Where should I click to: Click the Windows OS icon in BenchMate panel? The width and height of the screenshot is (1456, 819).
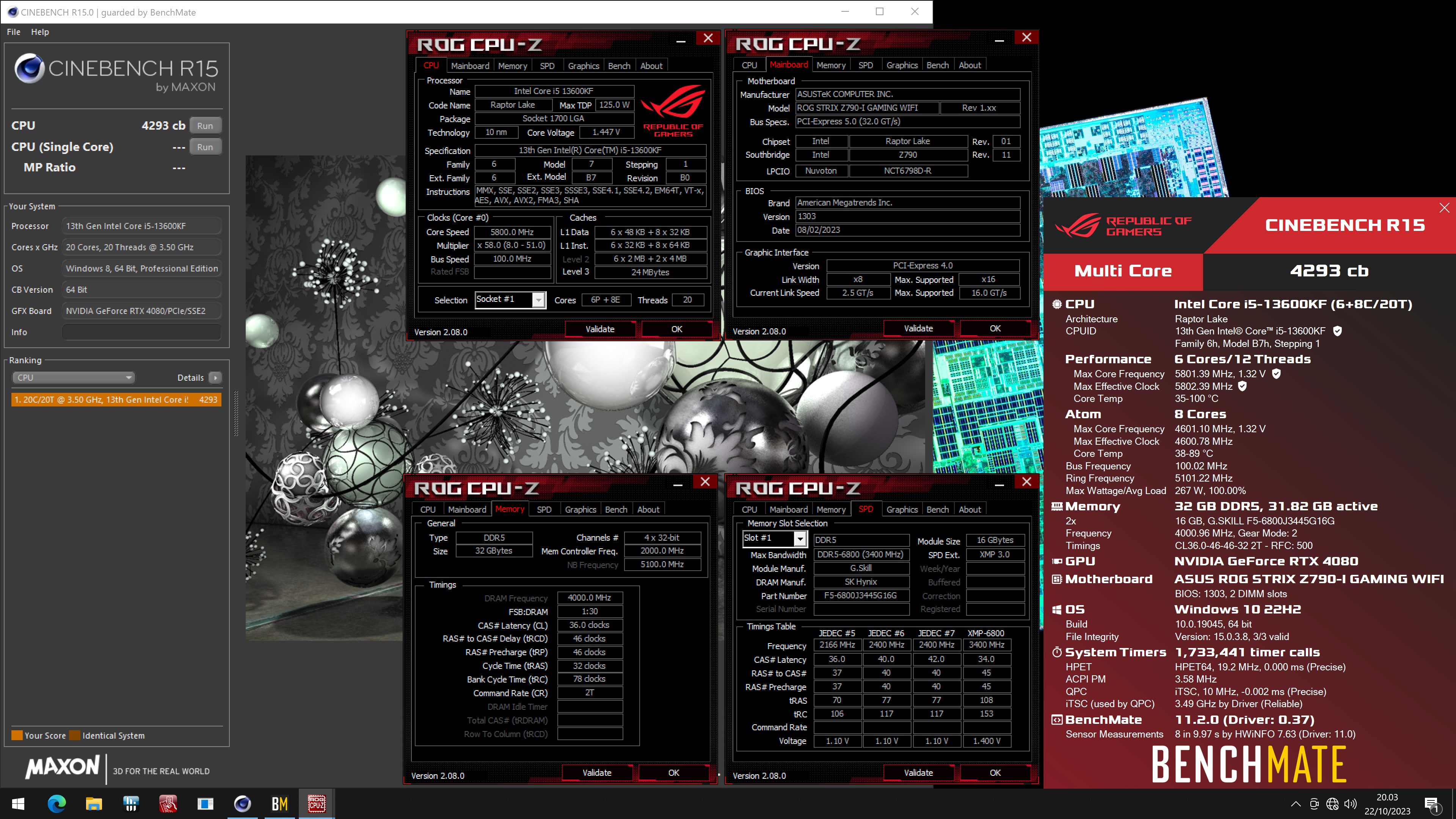(x=1056, y=609)
